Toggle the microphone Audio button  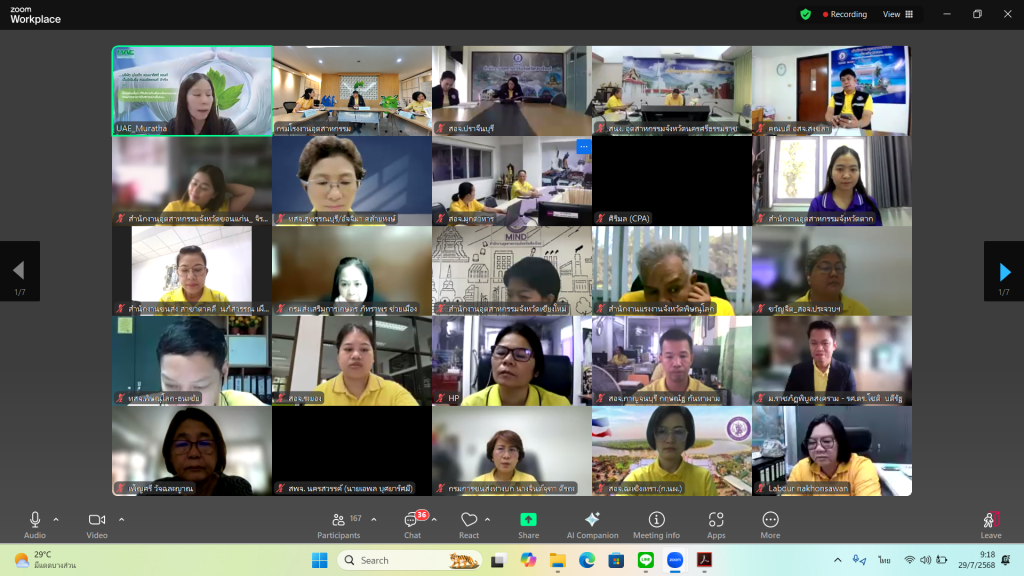pyautogui.click(x=35, y=524)
